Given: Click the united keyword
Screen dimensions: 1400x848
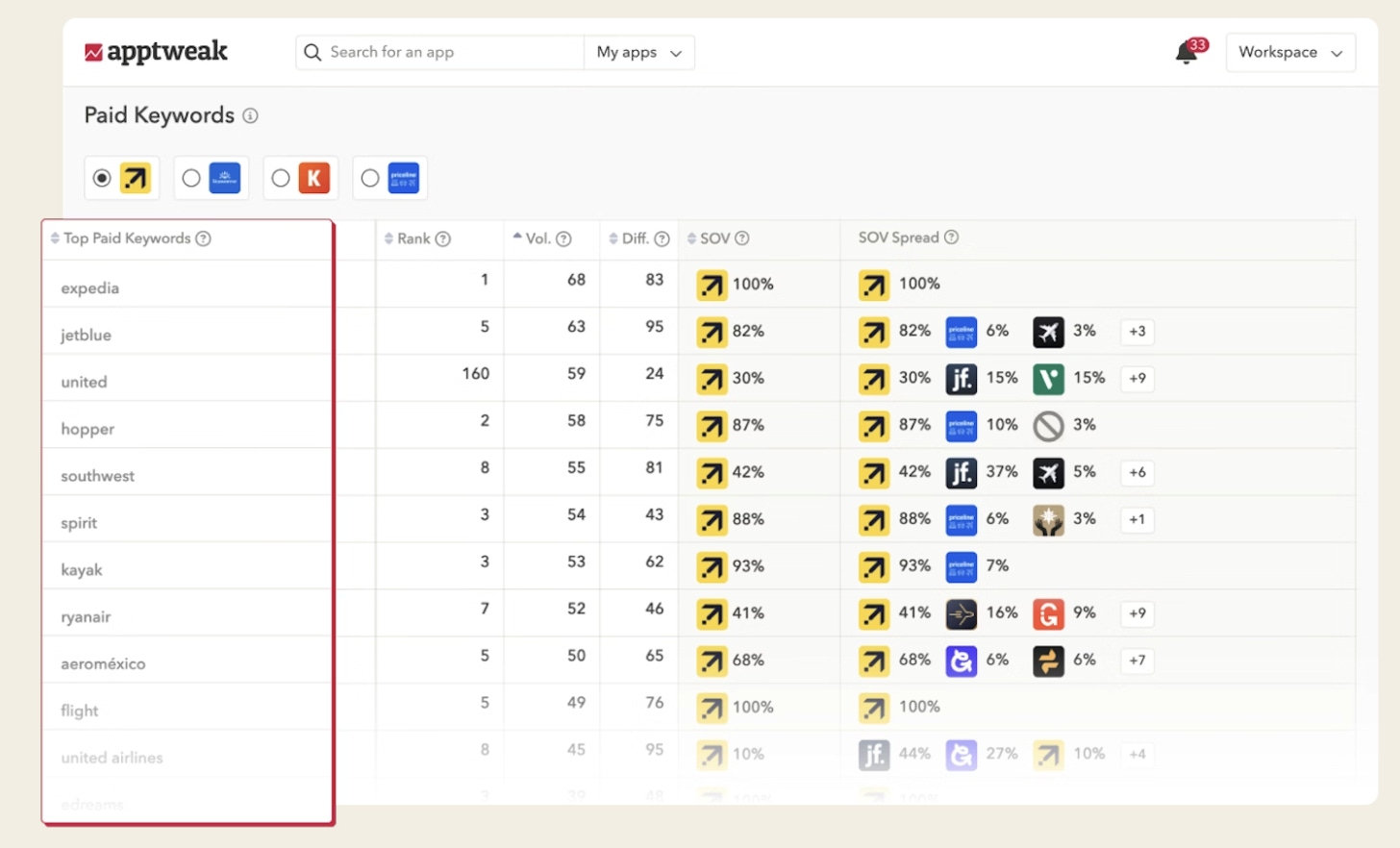Looking at the screenshot, I should [85, 383].
